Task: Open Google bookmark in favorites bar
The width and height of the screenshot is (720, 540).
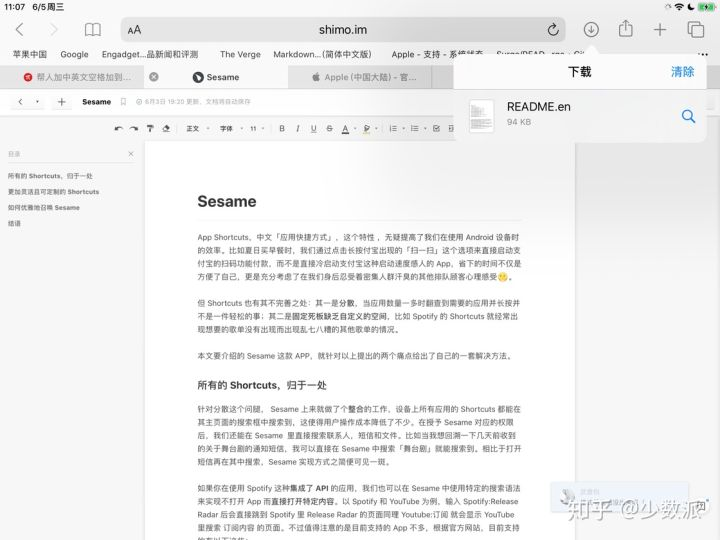Action: 74,54
